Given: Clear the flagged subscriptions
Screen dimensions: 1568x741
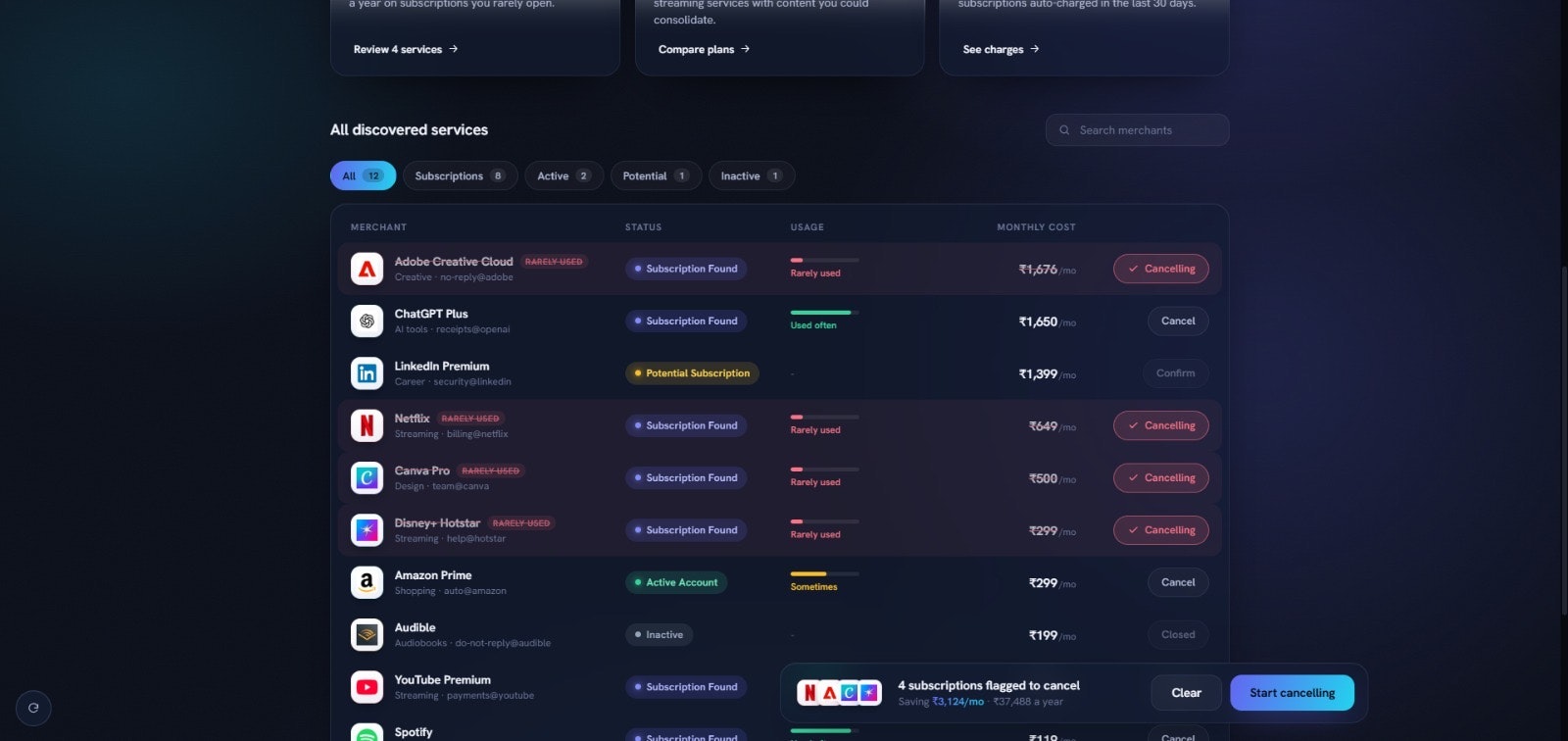Looking at the screenshot, I should [x=1186, y=693].
